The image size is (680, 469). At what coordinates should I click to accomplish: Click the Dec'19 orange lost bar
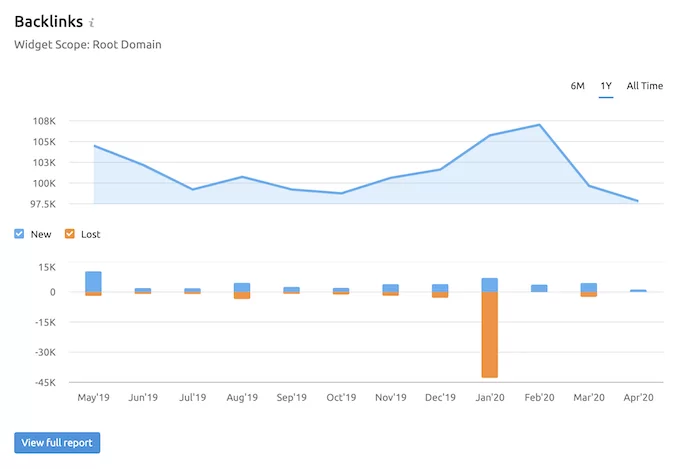coord(440,295)
